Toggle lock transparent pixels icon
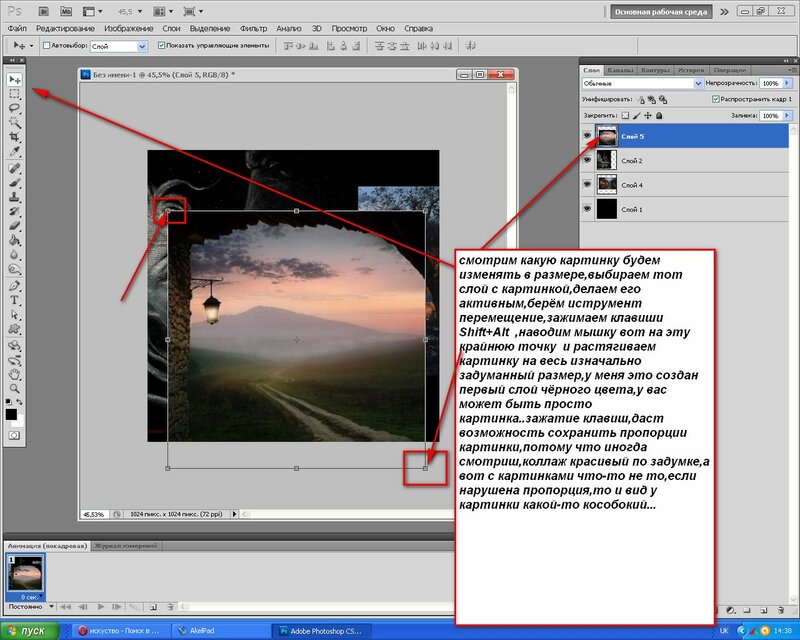800x640 pixels. click(626, 116)
